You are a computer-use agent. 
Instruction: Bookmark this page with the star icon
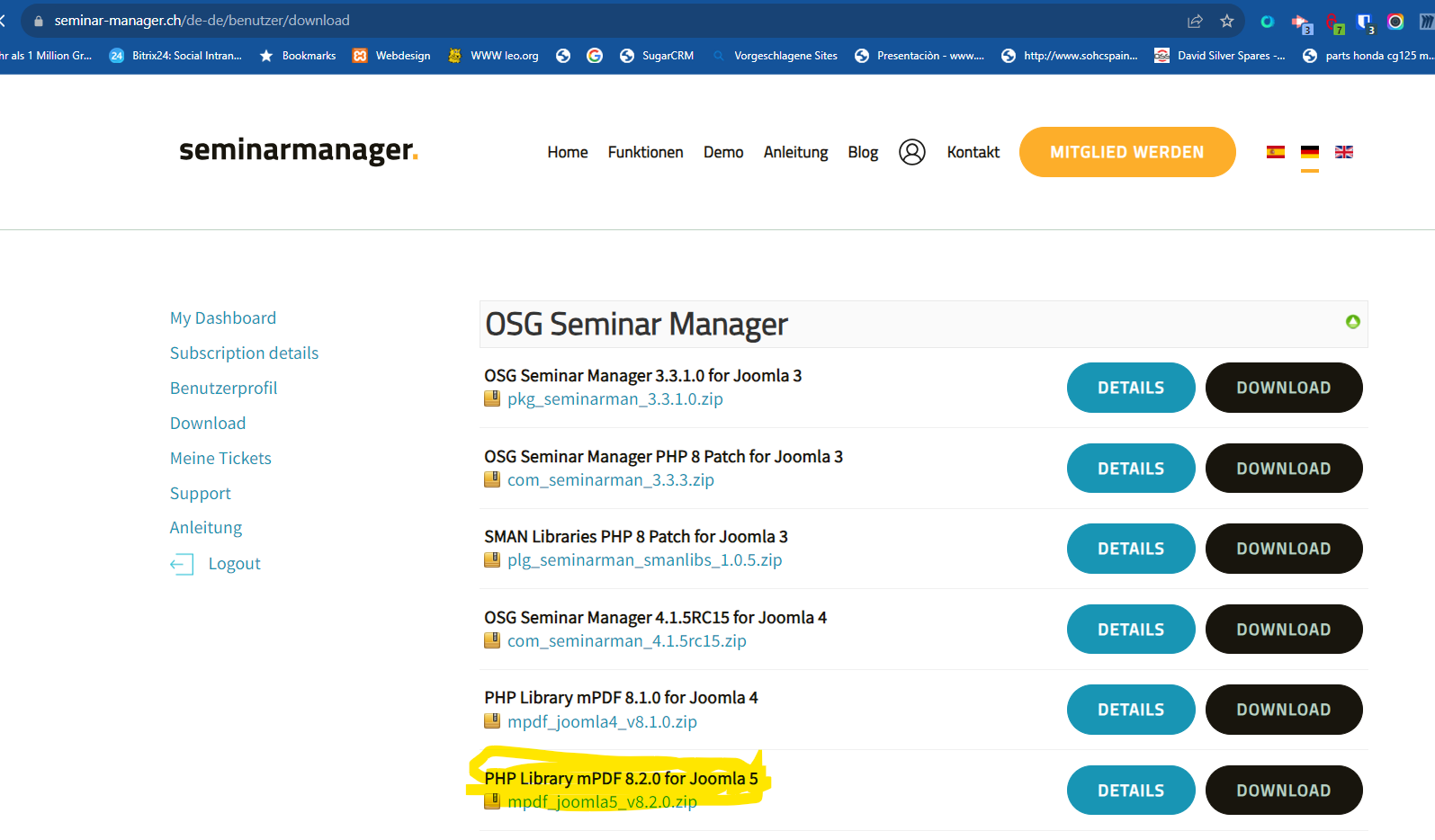[1227, 21]
